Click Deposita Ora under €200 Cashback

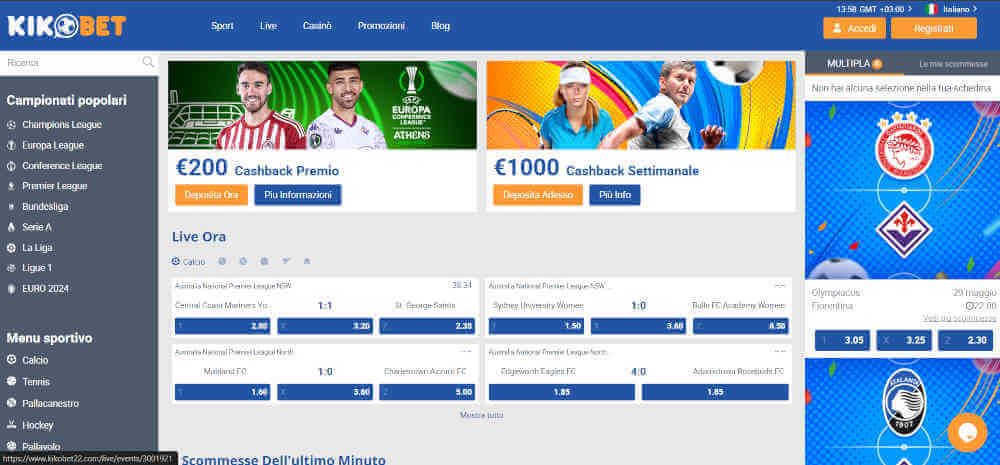211,195
